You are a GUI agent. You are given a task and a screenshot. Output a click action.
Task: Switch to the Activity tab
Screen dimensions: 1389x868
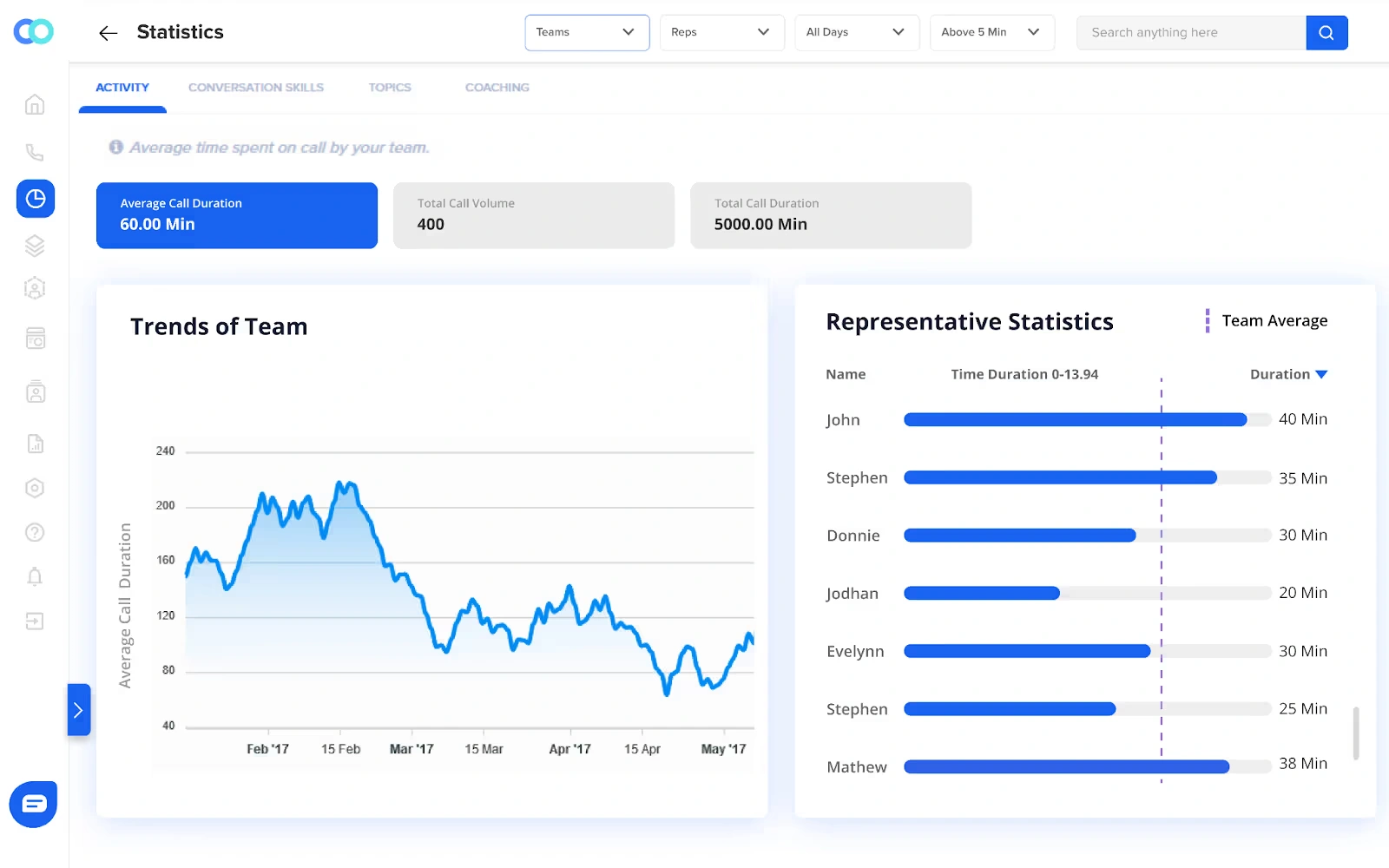[122, 88]
